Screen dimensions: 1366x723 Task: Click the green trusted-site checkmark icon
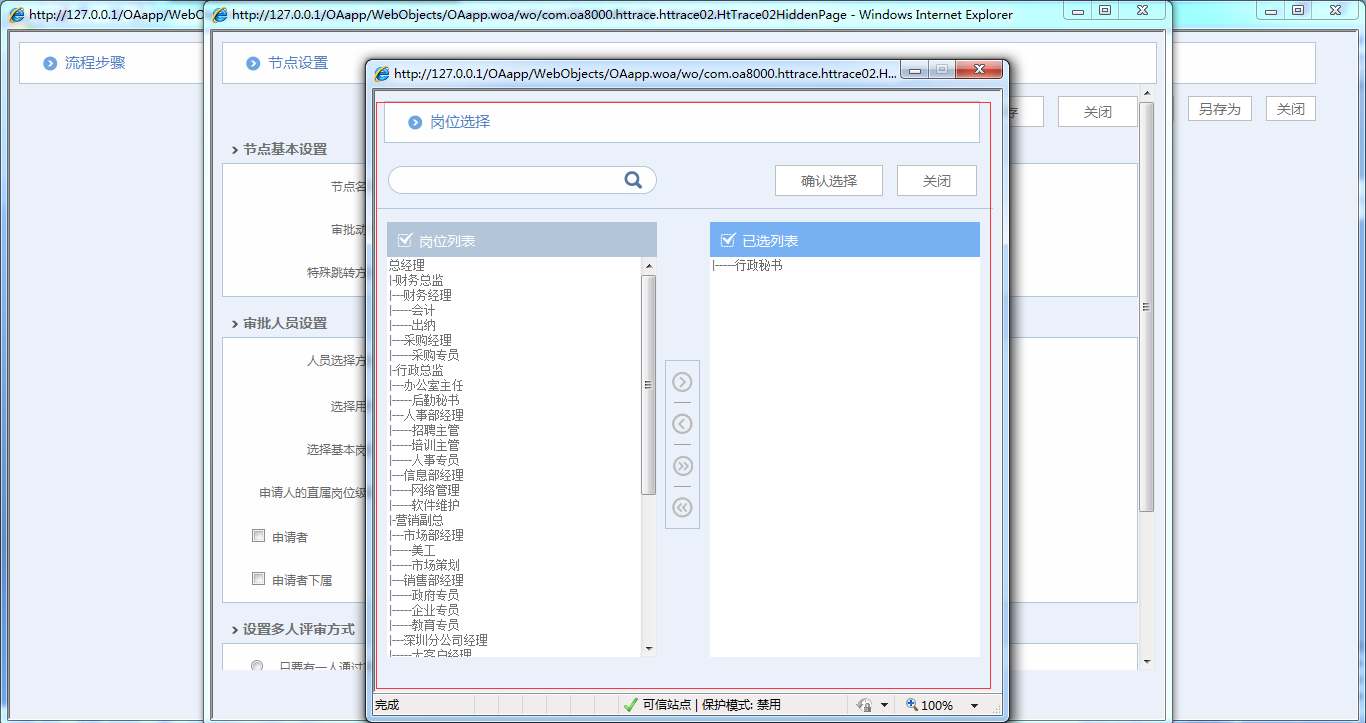point(630,704)
